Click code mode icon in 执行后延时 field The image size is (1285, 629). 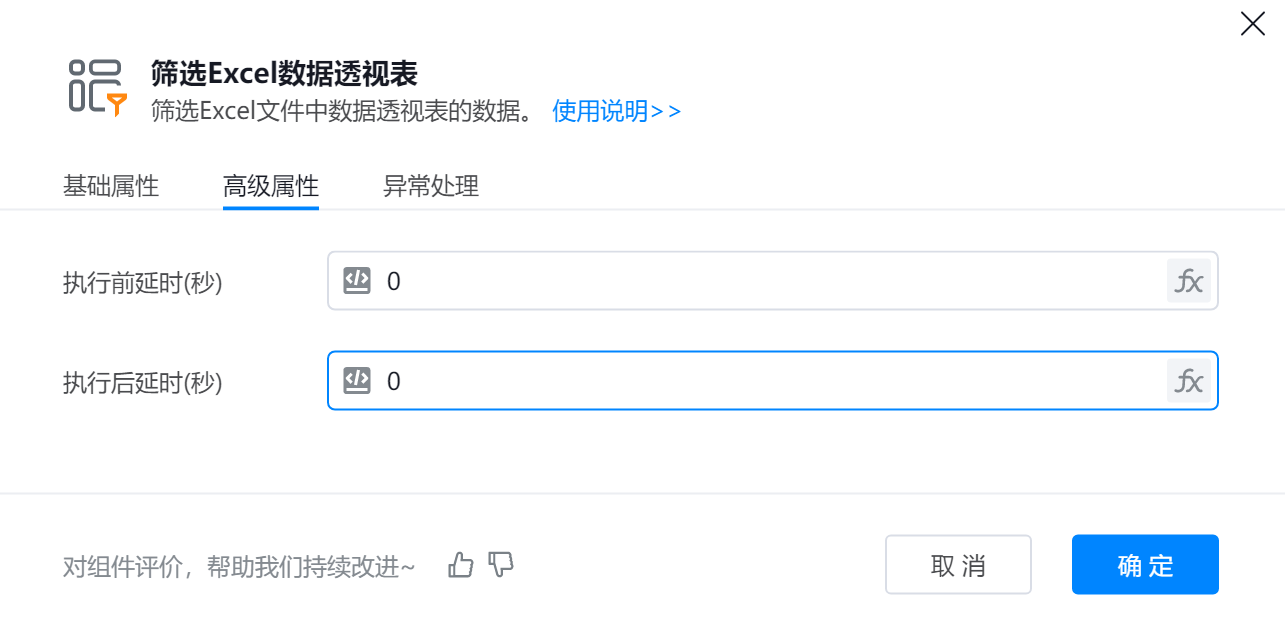(x=357, y=381)
